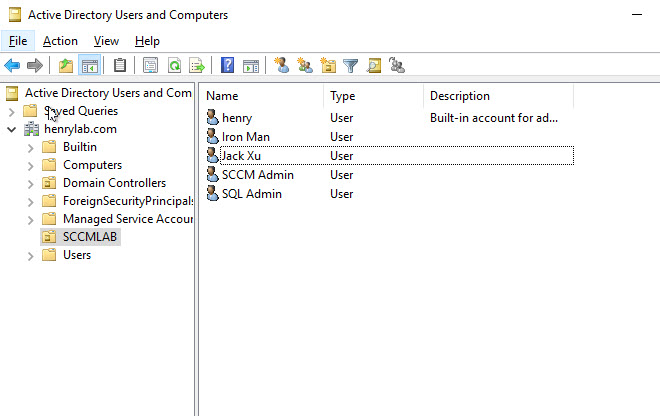The image size is (660, 416).
Task: Click the Refresh toolbar icon
Action: 174,66
